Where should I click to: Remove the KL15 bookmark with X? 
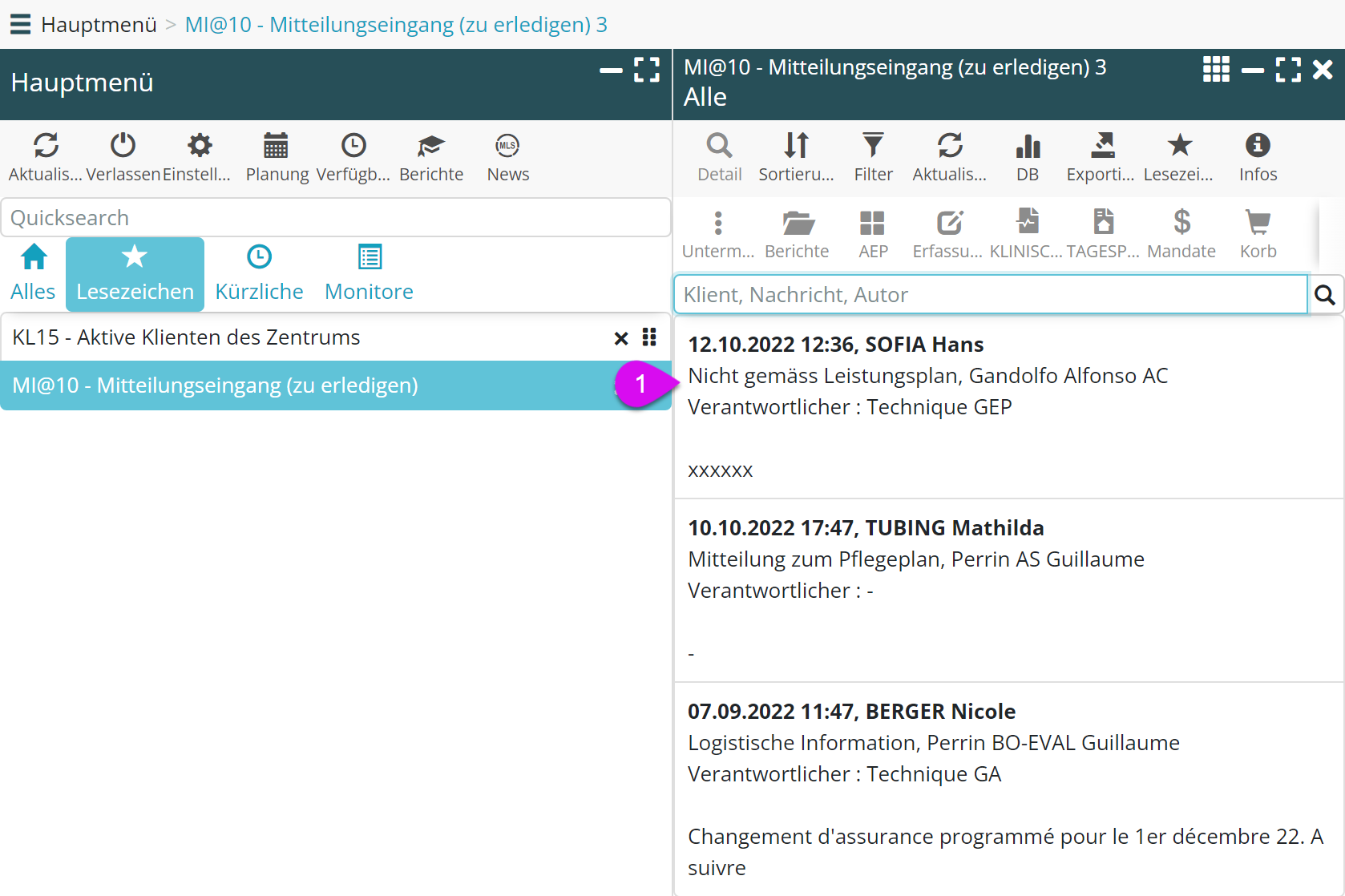(x=620, y=338)
